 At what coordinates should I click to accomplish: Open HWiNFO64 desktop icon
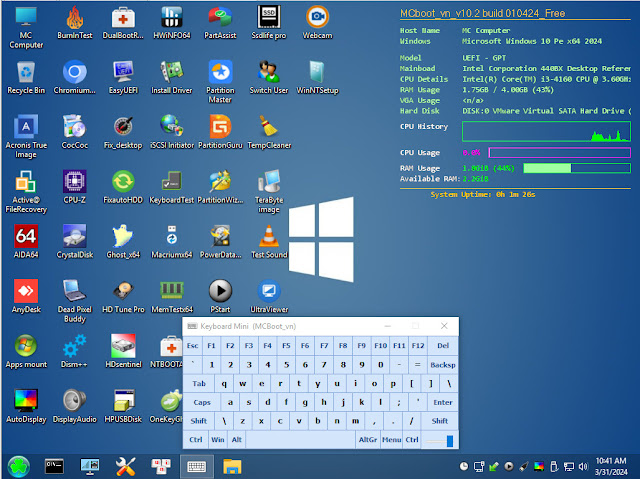coord(171,17)
